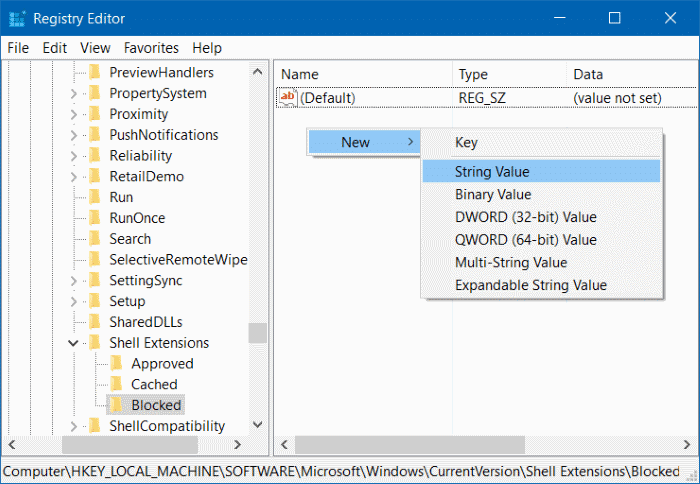The width and height of the screenshot is (700, 484).
Task: Expand the PushNotifications key
Action: pyautogui.click(x=74, y=135)
